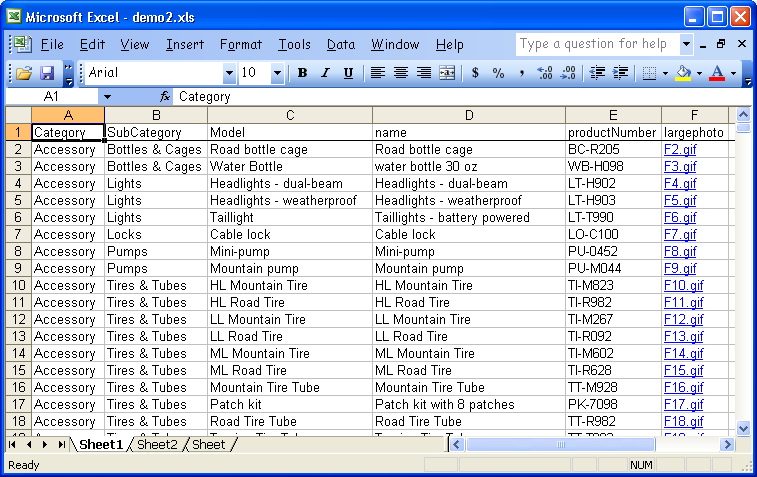Click the Increase Decimal icon
Screen dimensions: 757x477
pos(545,73)
